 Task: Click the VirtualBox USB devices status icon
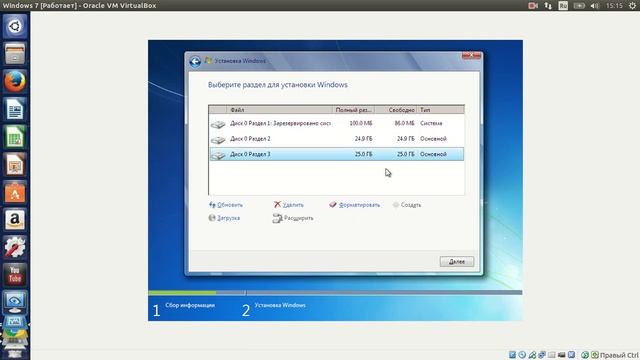pyautogui.click(x=532, y=355)
